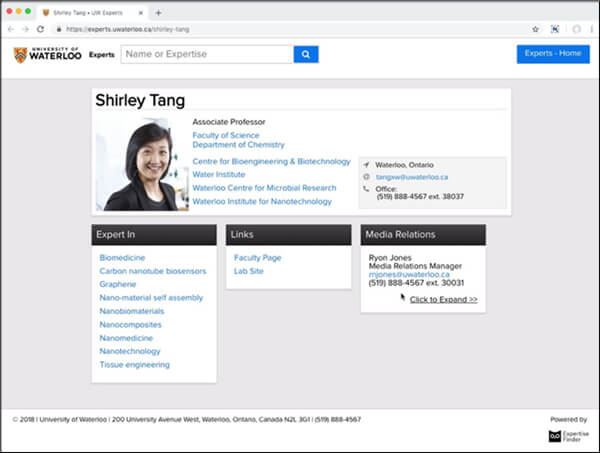Click the browser forward arrow
The width and height of the screenshot is (600, 453).
pos(25,29)
